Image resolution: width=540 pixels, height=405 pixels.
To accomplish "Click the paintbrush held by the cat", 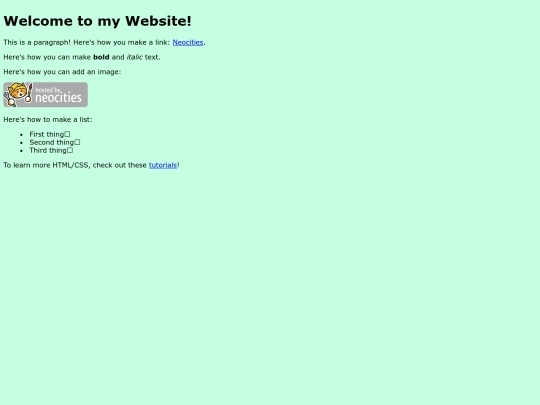I will point(29,93).
